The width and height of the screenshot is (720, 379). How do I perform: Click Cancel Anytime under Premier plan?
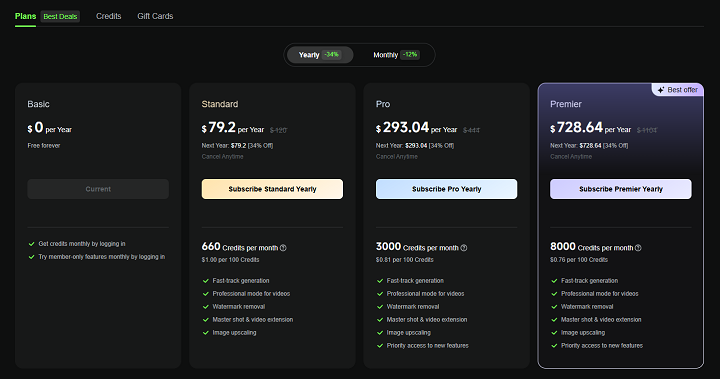tap(571, 157)
